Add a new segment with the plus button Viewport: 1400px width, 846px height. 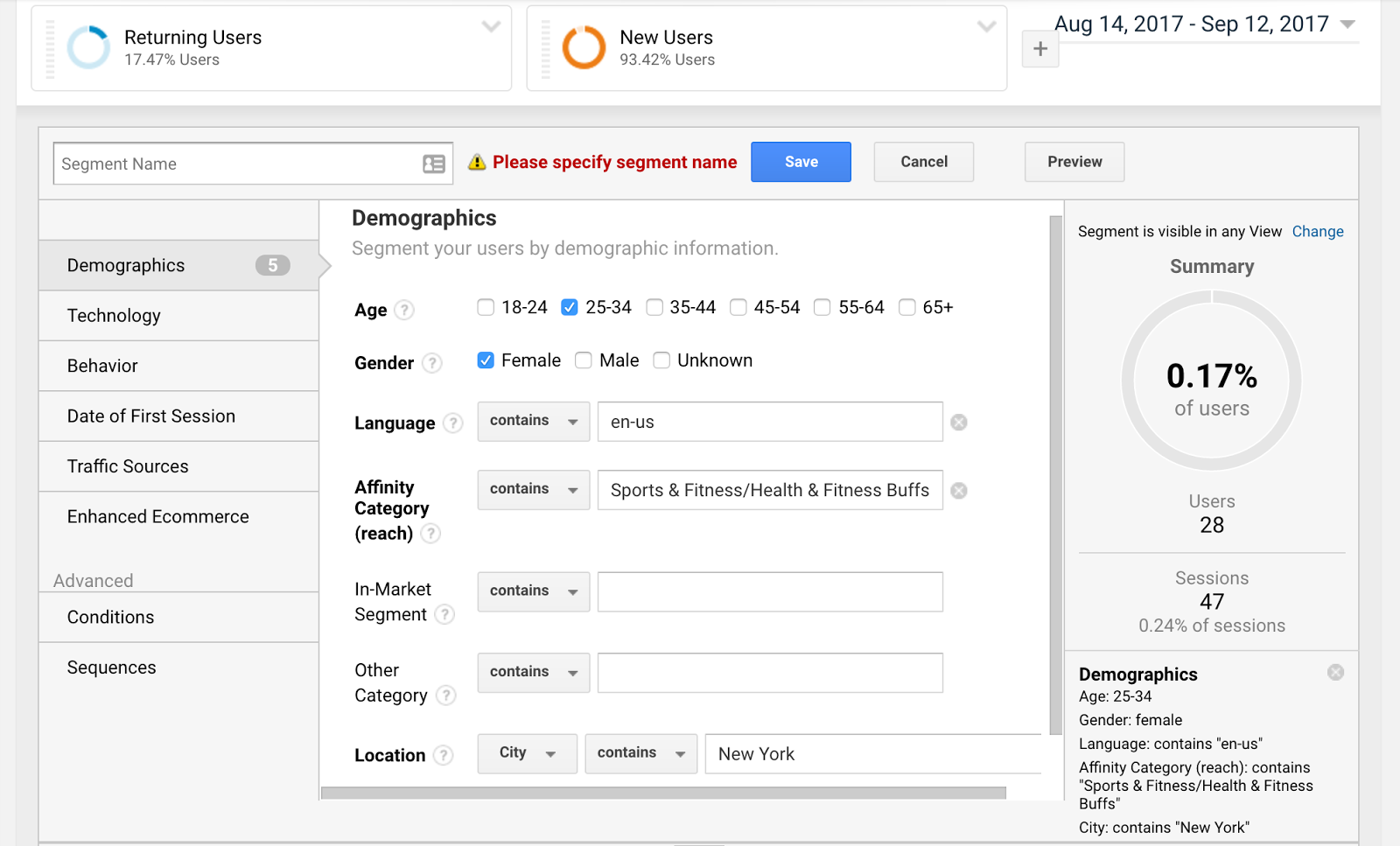pos(1040,49)
